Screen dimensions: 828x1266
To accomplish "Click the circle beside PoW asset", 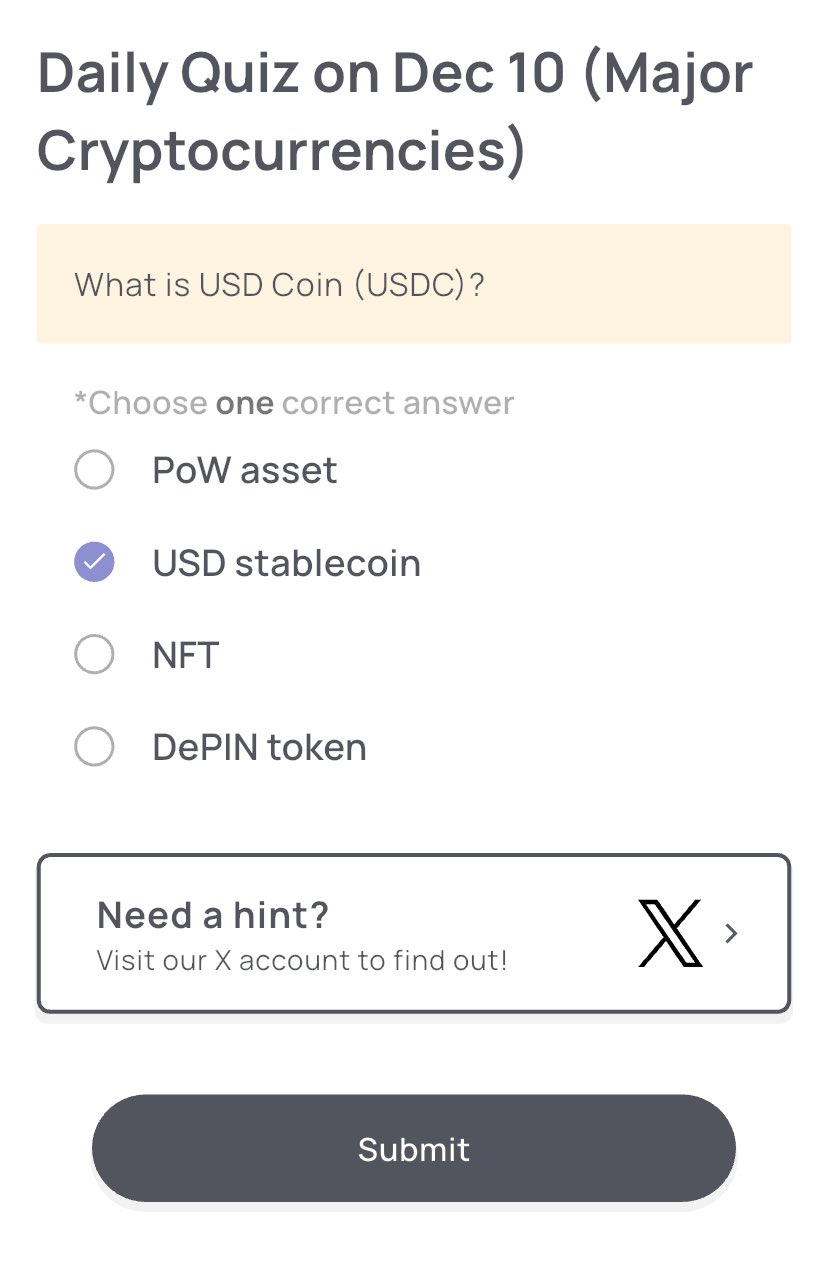I will 93,469.
